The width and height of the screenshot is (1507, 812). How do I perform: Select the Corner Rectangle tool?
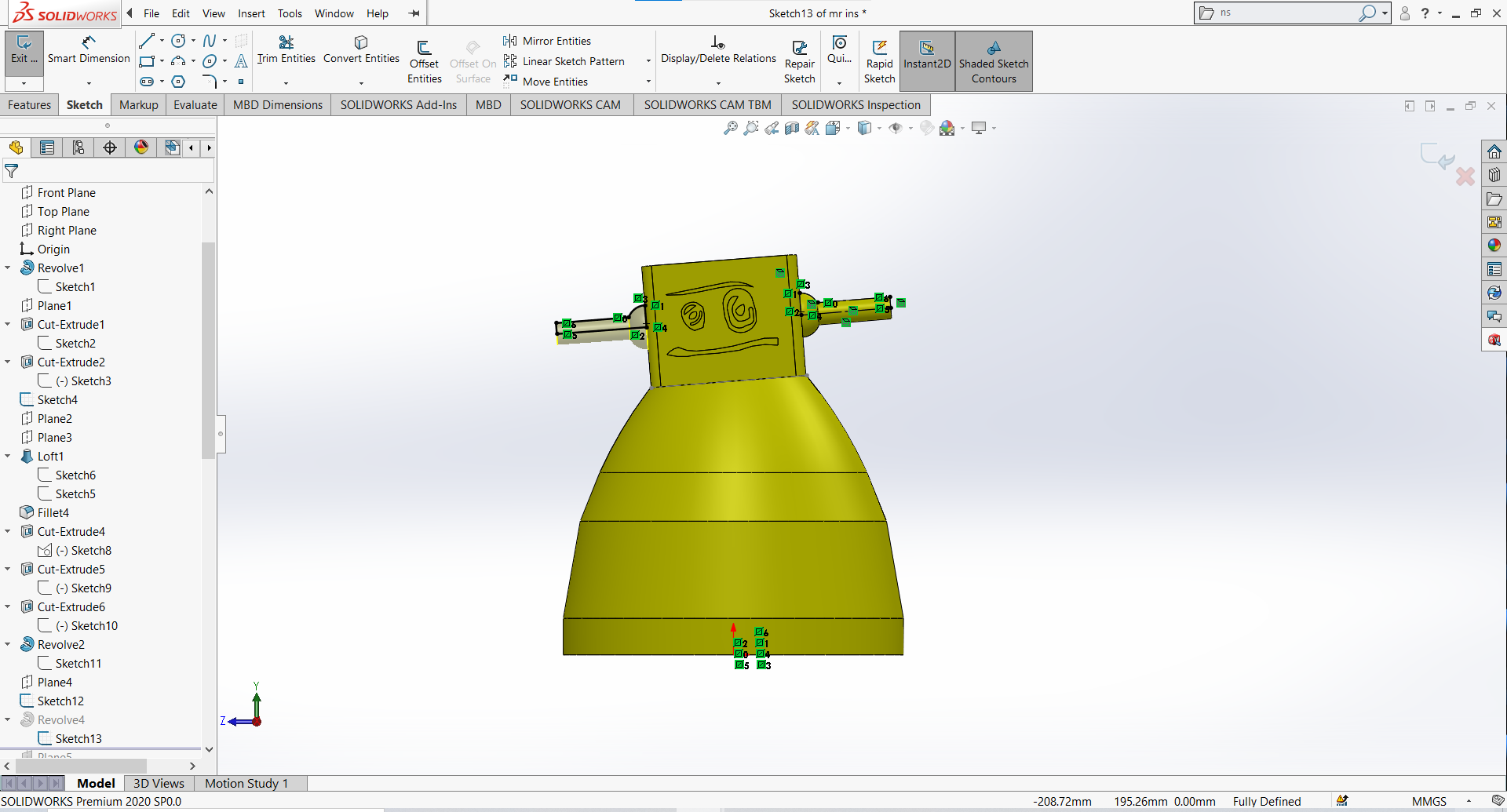pyautogui.click(x=147, y=61)
